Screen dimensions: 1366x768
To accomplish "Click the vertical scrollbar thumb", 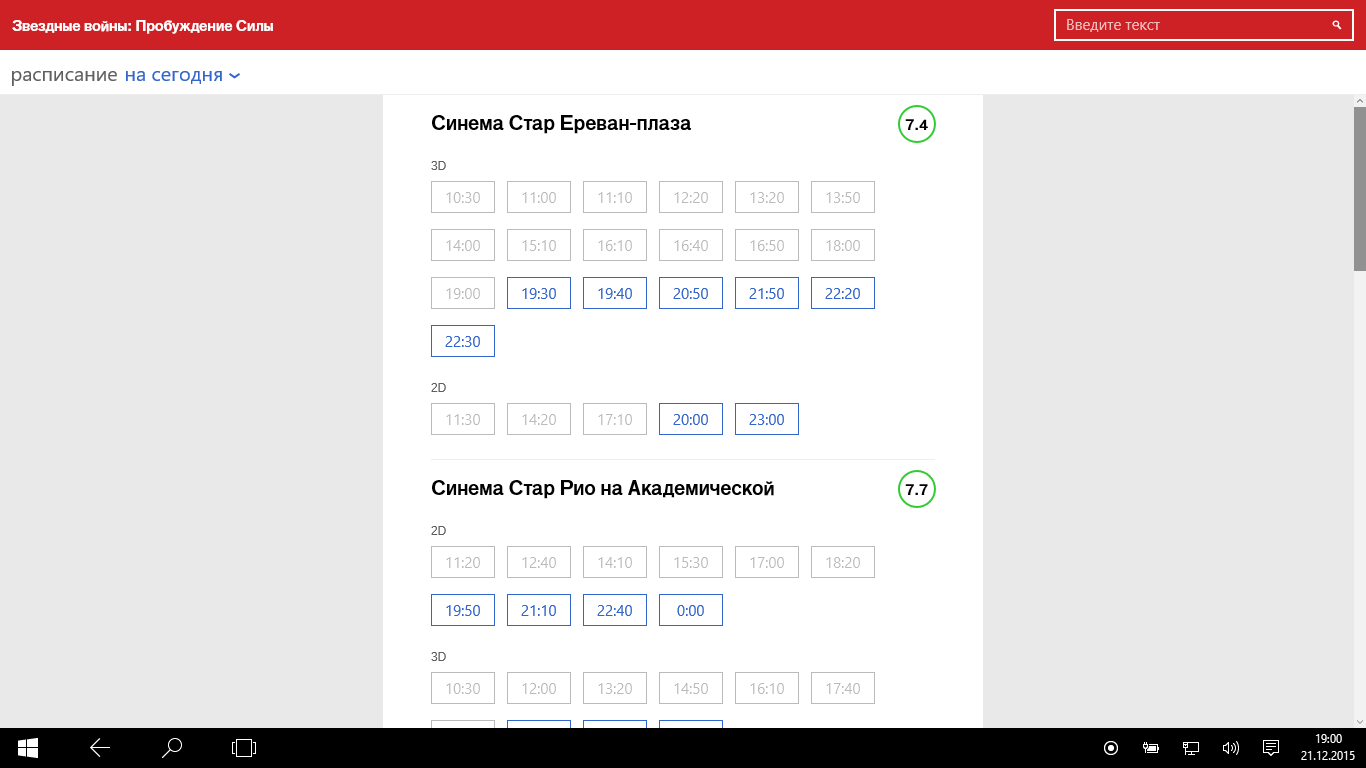I will pyautogui.click(x=1360, y=188).
